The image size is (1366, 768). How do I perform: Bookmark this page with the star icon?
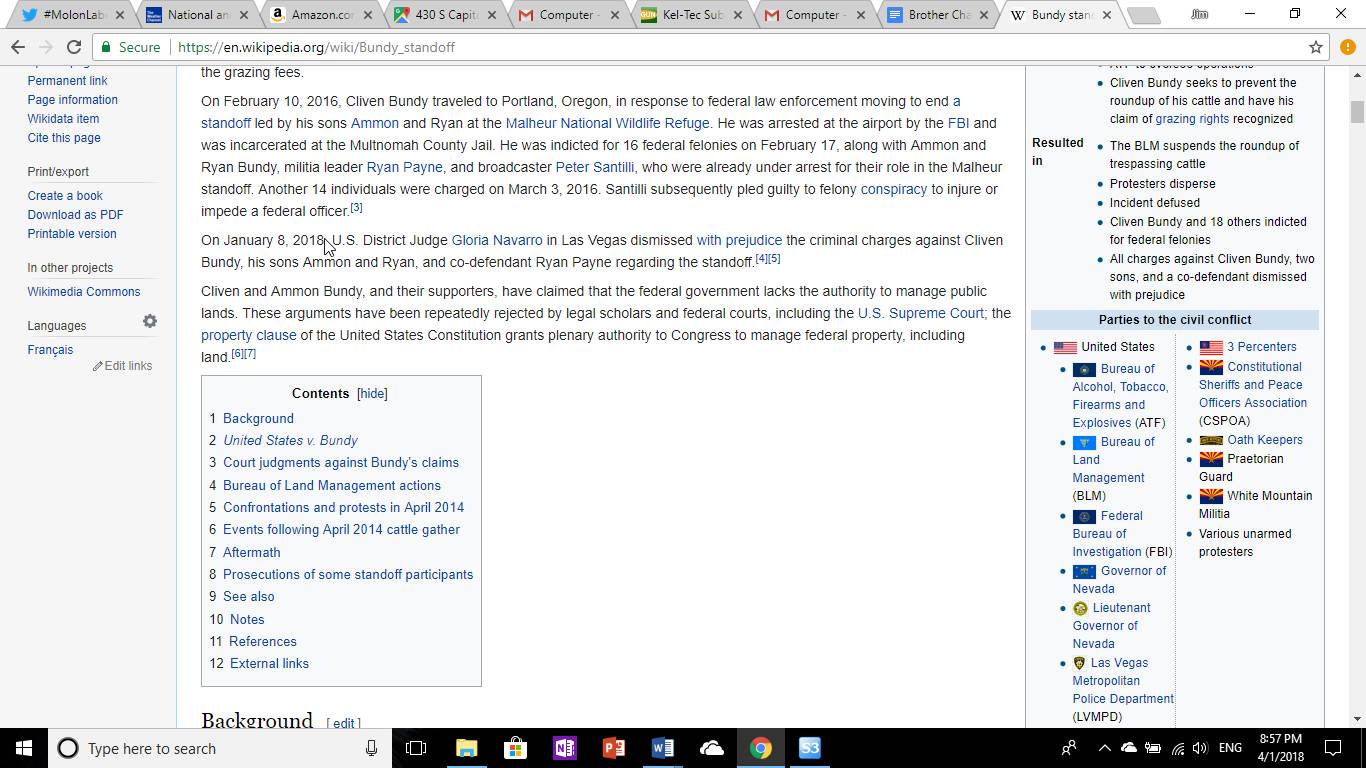(1316, 47)
